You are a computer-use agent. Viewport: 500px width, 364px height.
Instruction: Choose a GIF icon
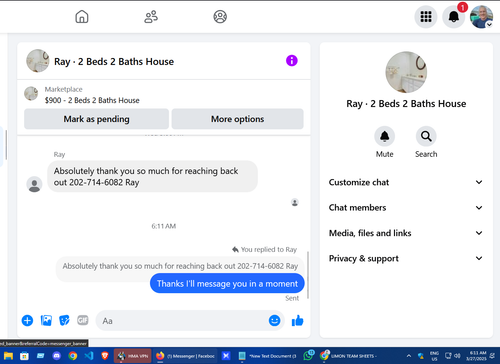click(x=83, y=320)
